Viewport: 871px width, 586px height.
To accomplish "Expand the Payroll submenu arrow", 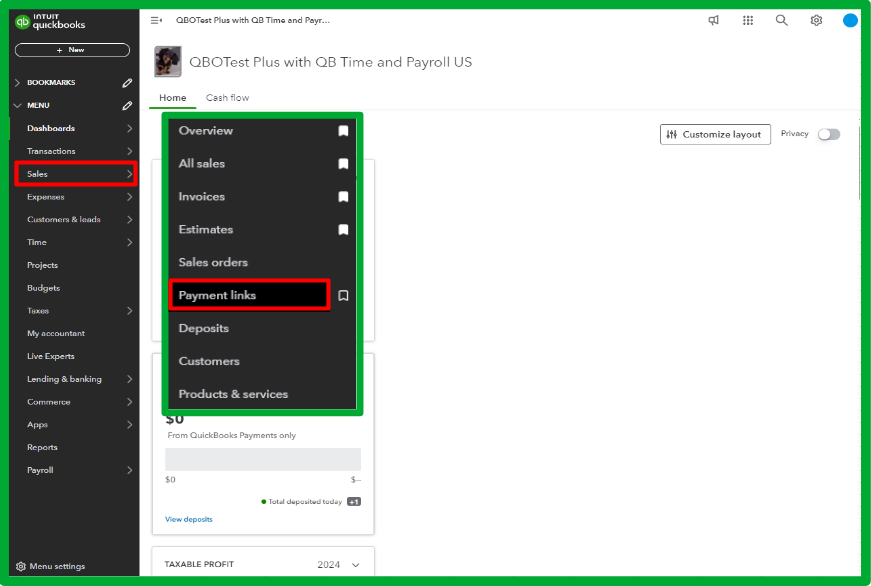I will point(129,470).
